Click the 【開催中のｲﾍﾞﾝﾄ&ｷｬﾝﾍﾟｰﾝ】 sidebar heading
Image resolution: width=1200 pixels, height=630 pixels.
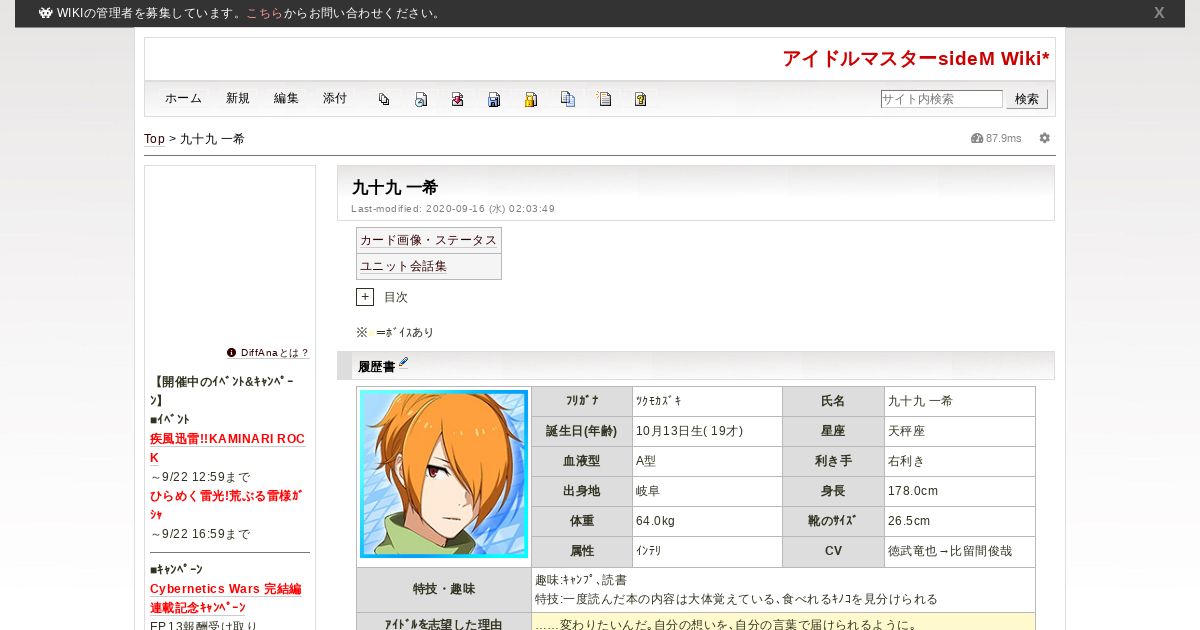point(223,391)
